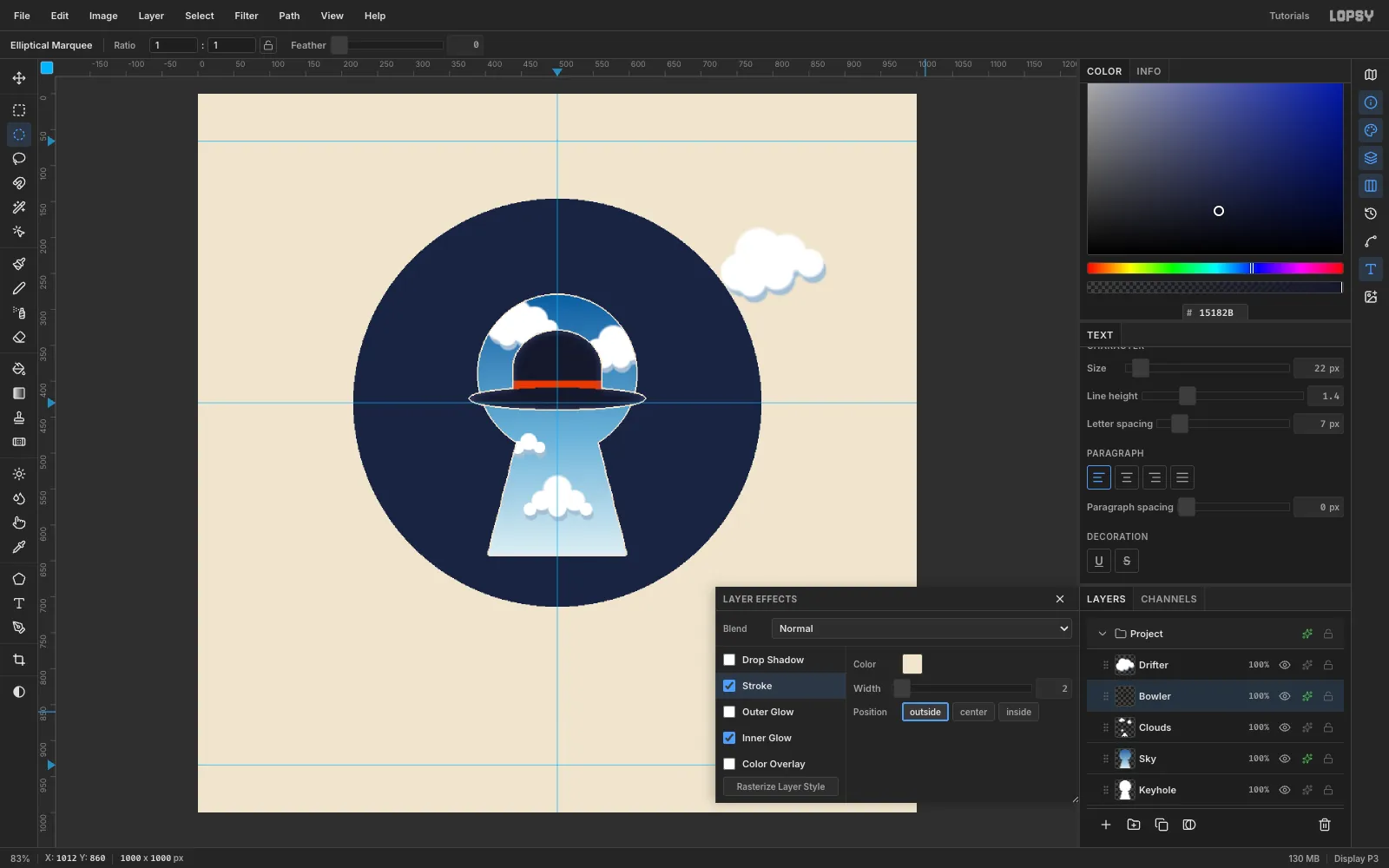Select the Move tool

(19, 78)
